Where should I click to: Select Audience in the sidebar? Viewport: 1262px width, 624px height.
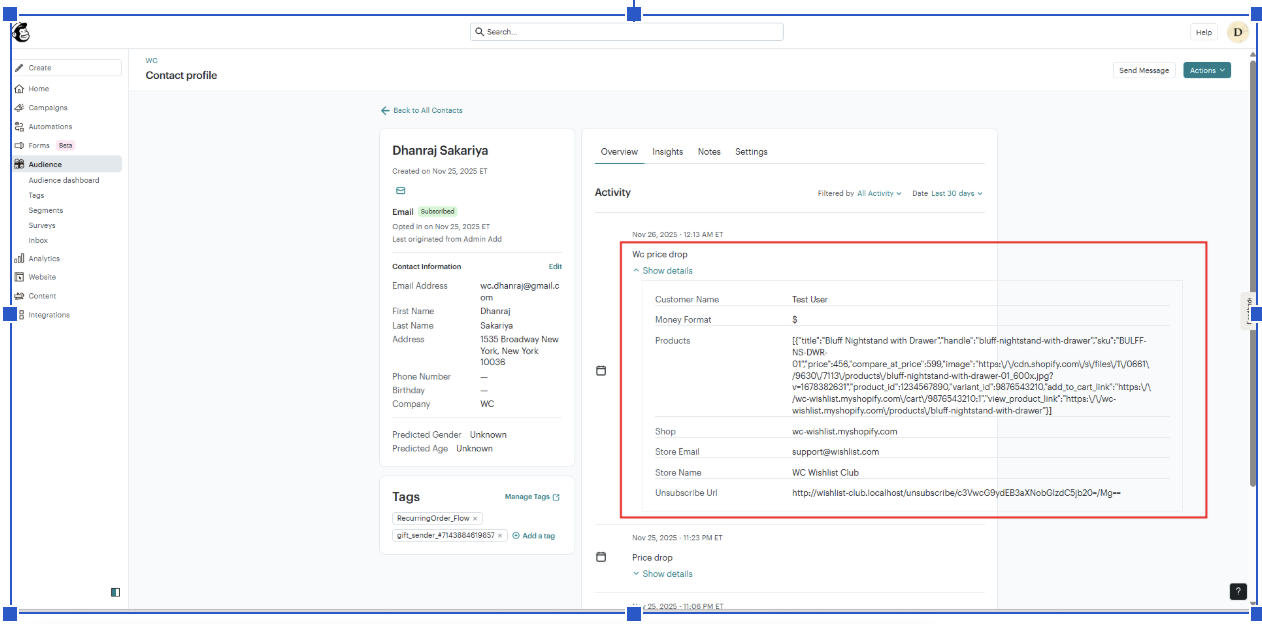click(x=67, y=164)
